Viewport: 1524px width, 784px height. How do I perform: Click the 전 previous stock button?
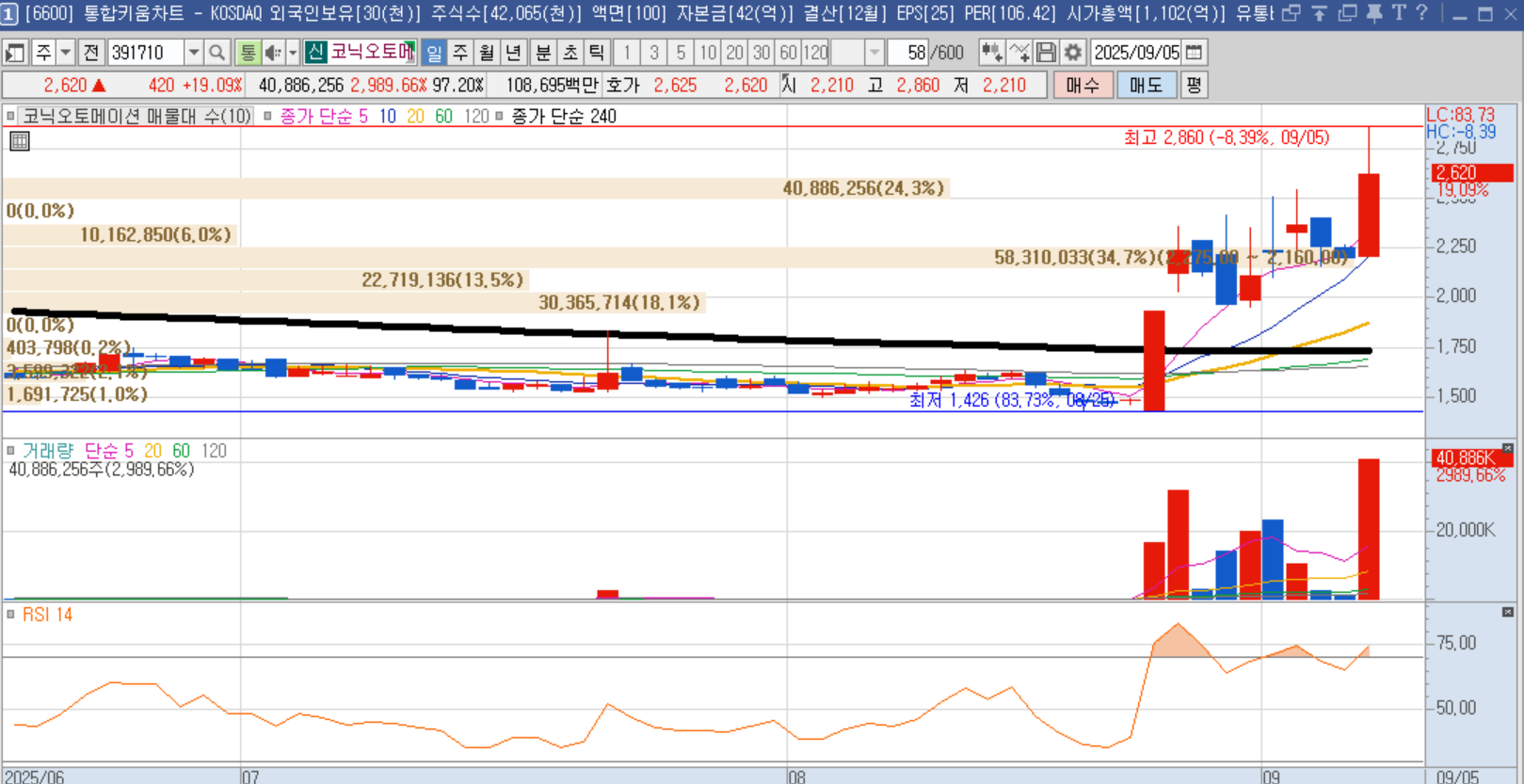pos(90,53)
